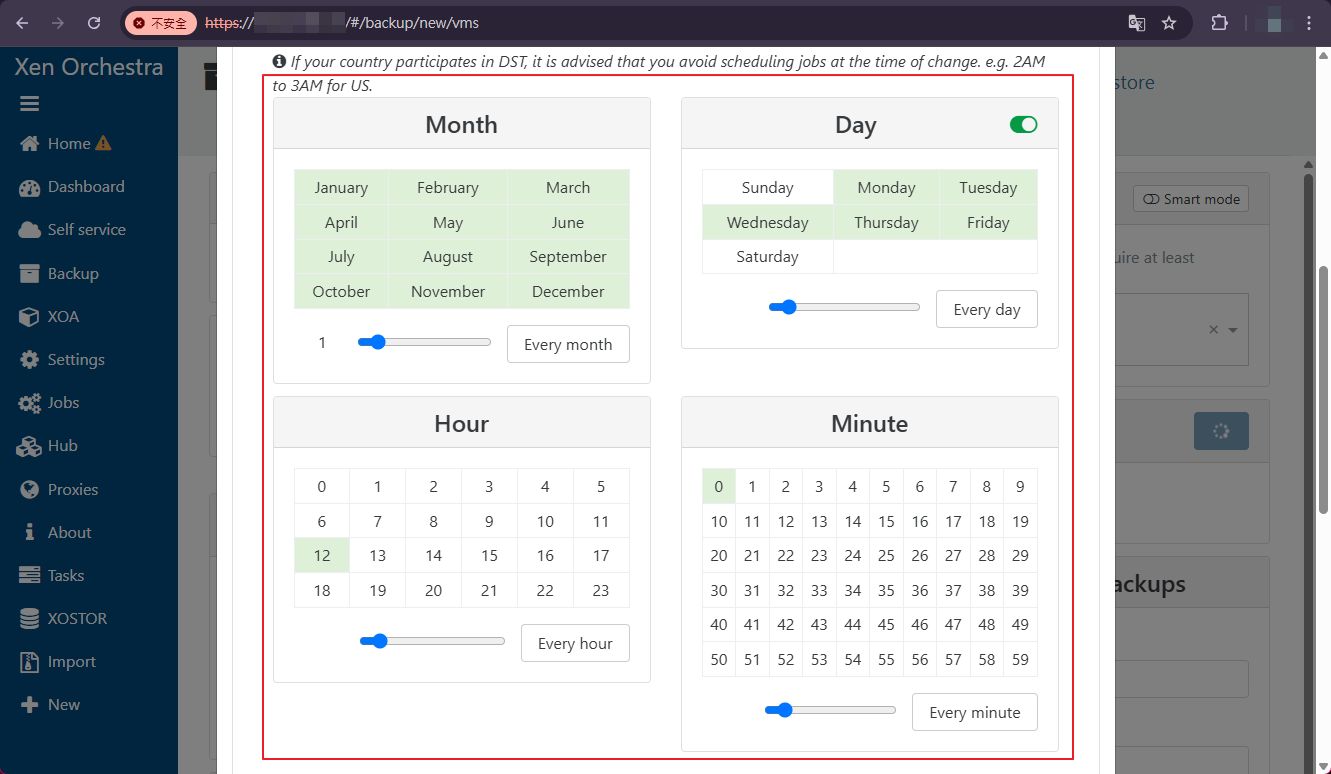Click the Settings gear icon

click(x=30, y=360)
